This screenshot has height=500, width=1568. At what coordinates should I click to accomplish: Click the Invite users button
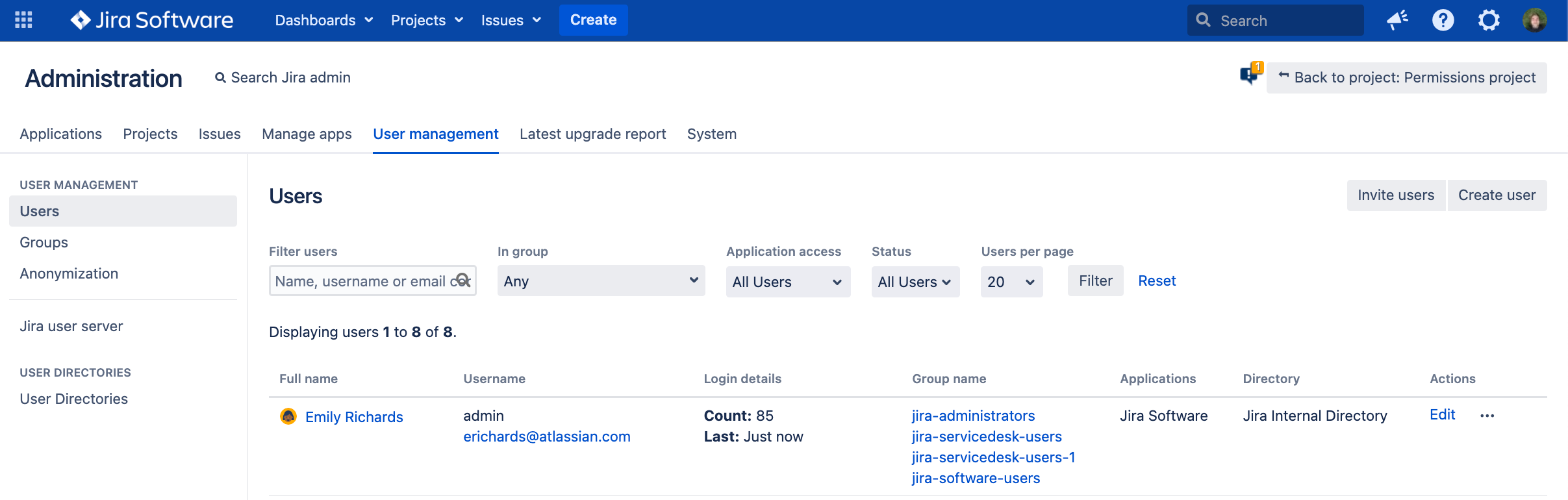click(x=1396, y=195)
